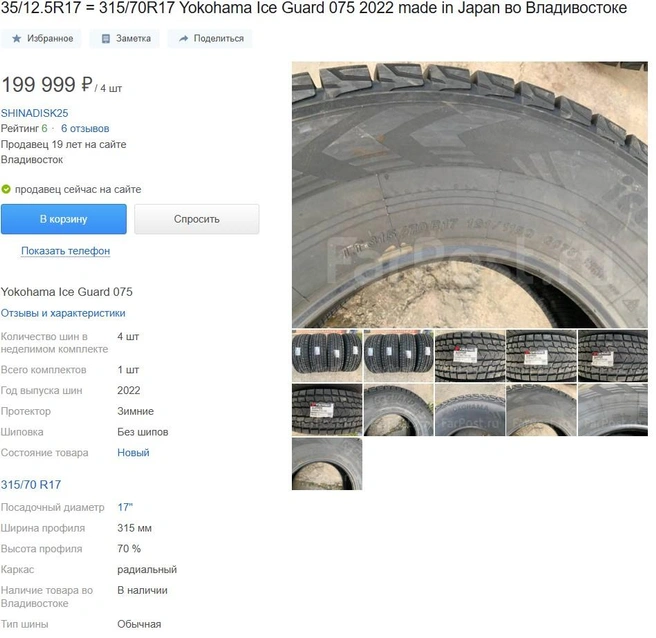
Task: Click the share arrow icon next to Поделиться
Action: pyautogui.click(x=183, y=38)
